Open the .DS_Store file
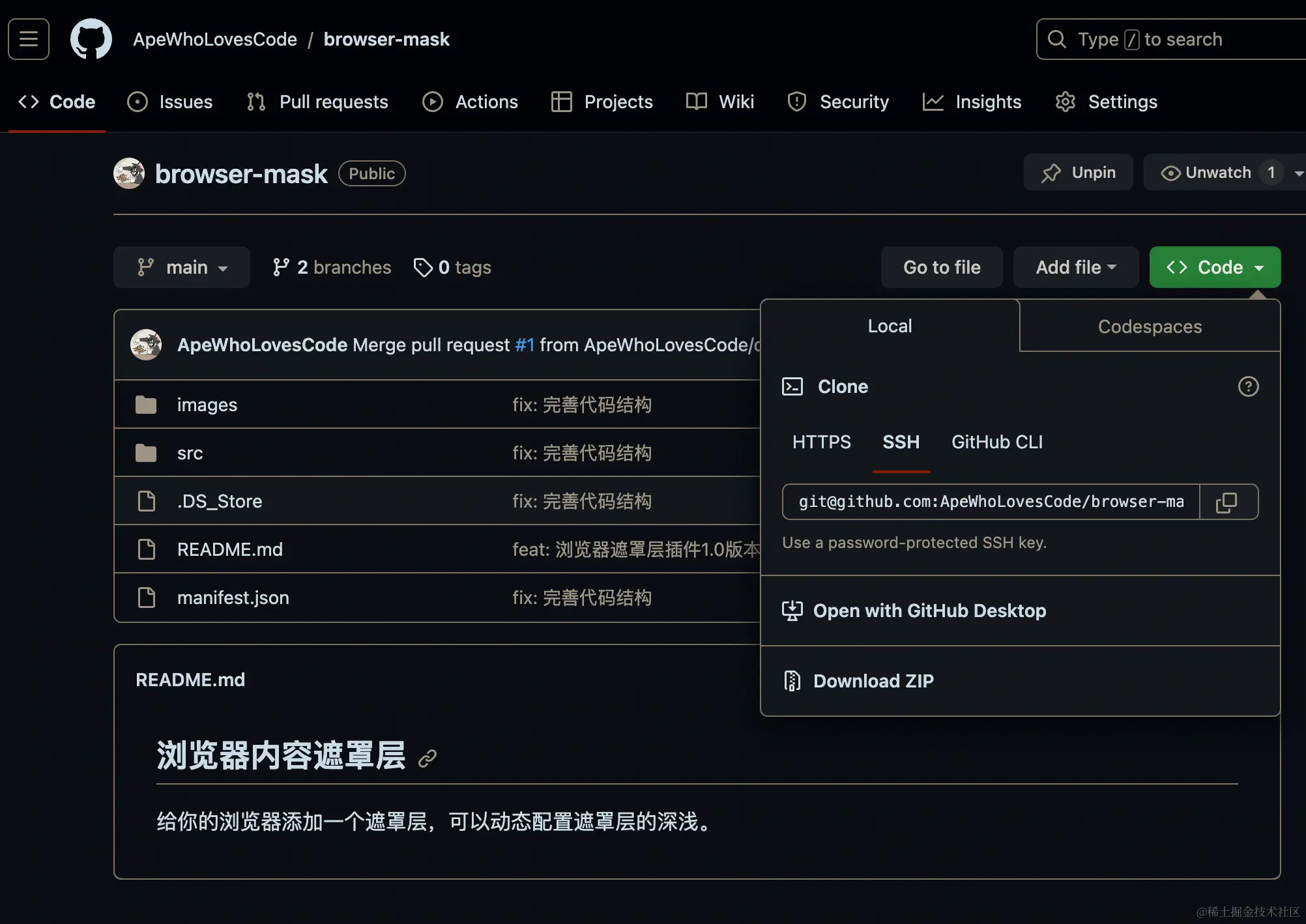The height and width of the screenshot is (924, 1306). point(220,501)
